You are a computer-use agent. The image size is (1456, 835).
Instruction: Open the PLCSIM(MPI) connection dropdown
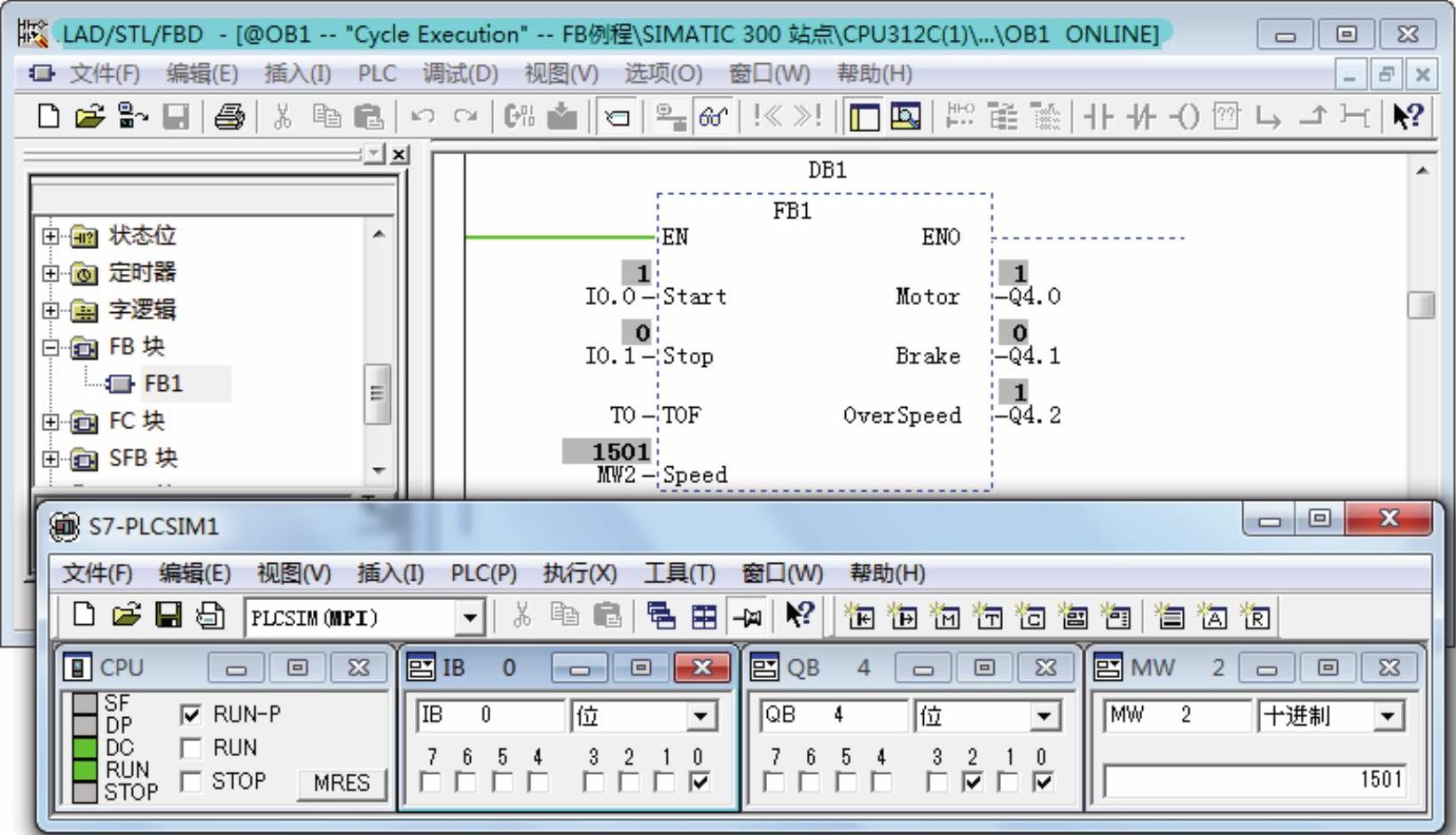click(x=470, y=617)
